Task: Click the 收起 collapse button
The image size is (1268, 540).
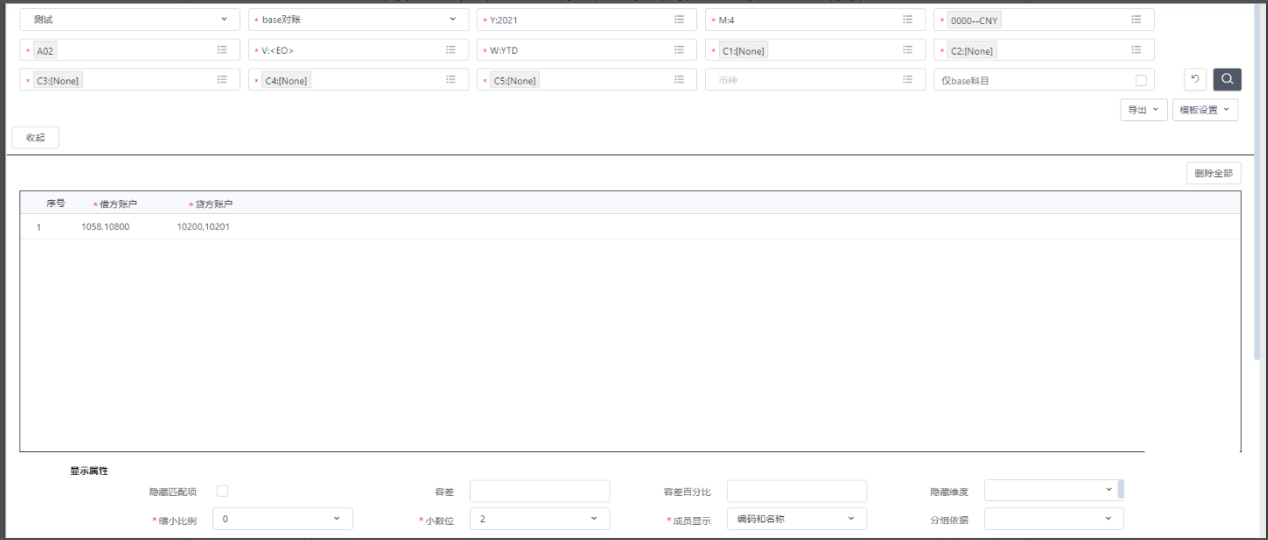Action: [x=35, y=138]
